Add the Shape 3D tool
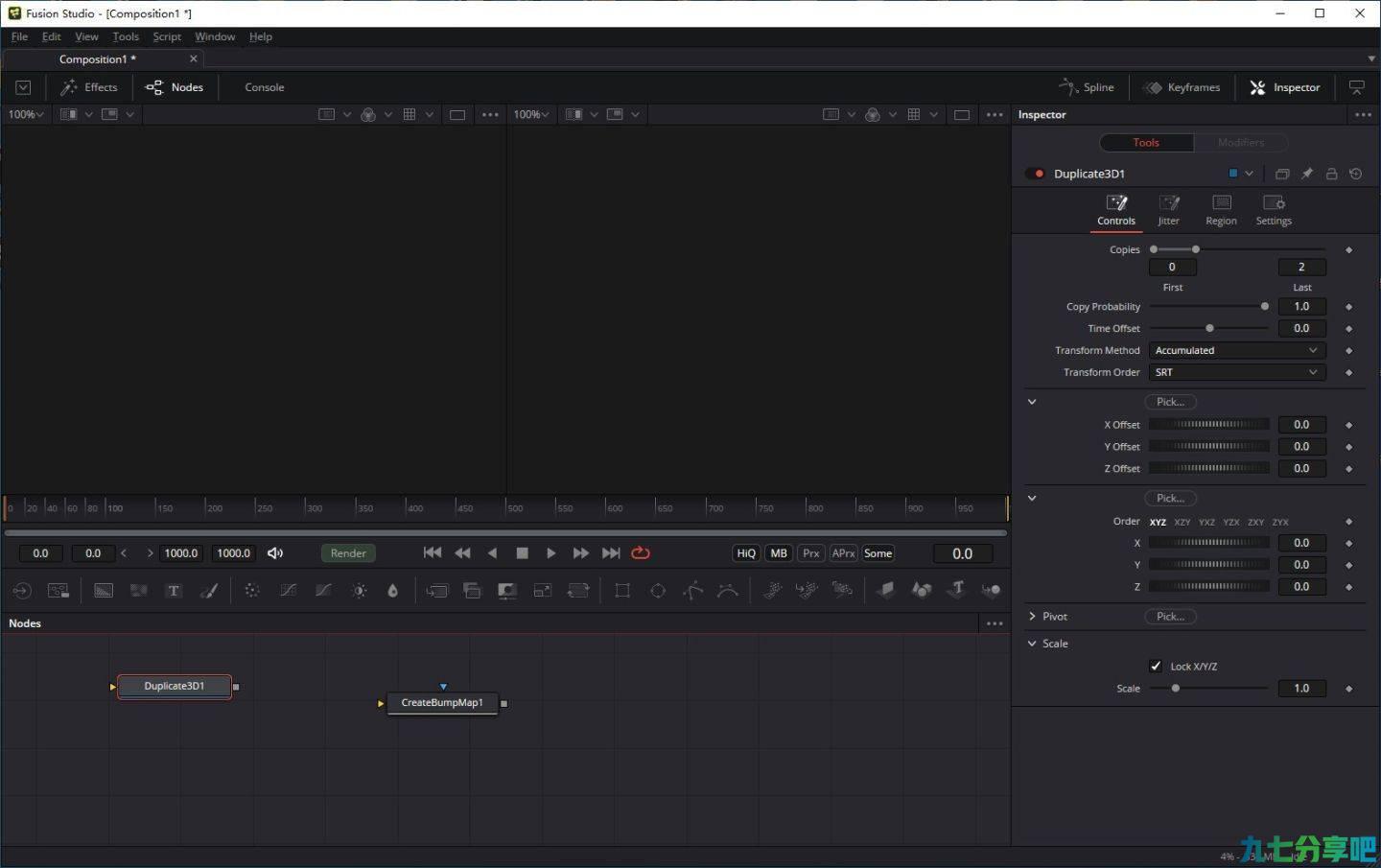The image size is (1381, 868). pyautogui.click(x=921, y=590)
